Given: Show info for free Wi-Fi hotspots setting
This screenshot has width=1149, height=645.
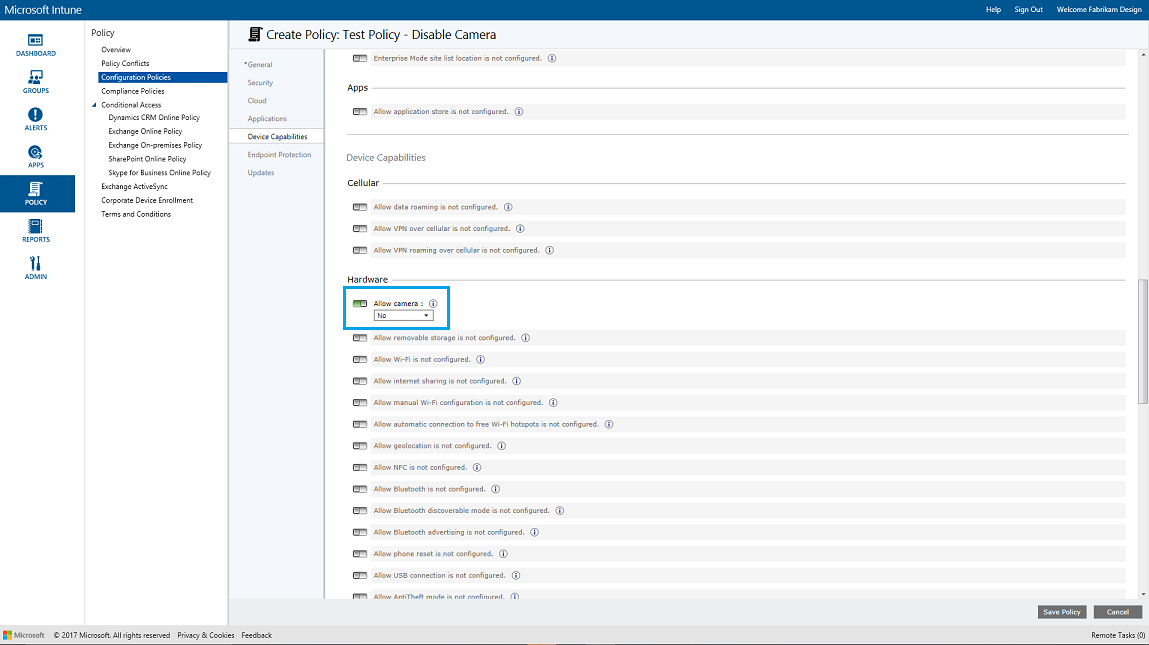Looking at the screenshot, I should (609, 424).
